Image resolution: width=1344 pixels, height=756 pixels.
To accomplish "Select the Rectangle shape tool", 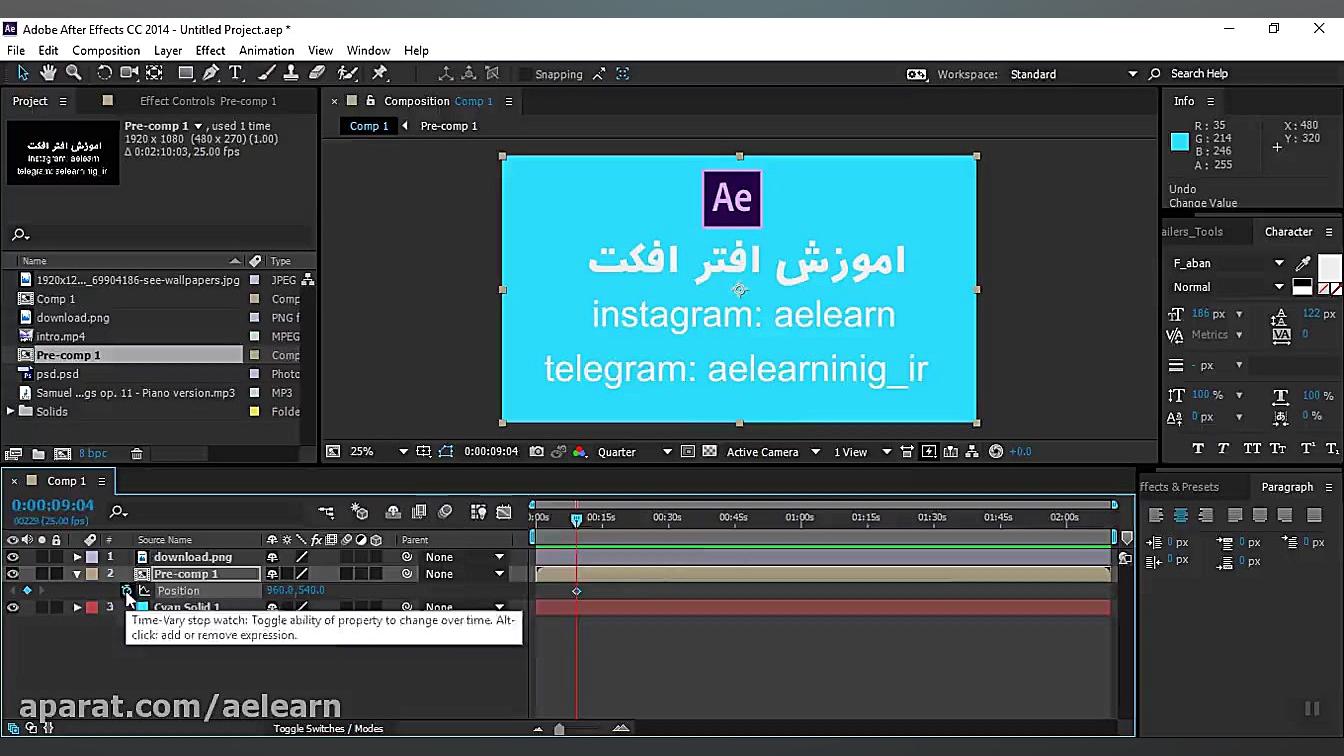I will click(x=186, y=73).
